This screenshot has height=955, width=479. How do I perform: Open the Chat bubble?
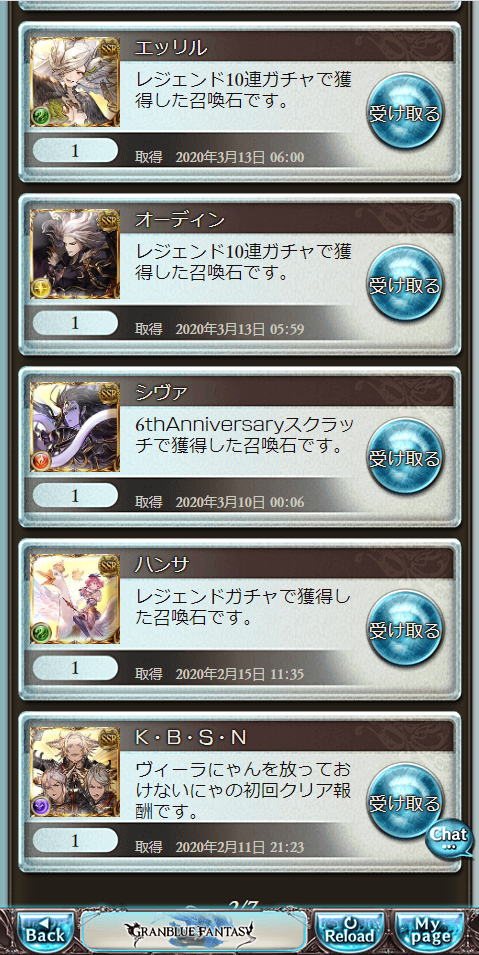click(450, 839)
